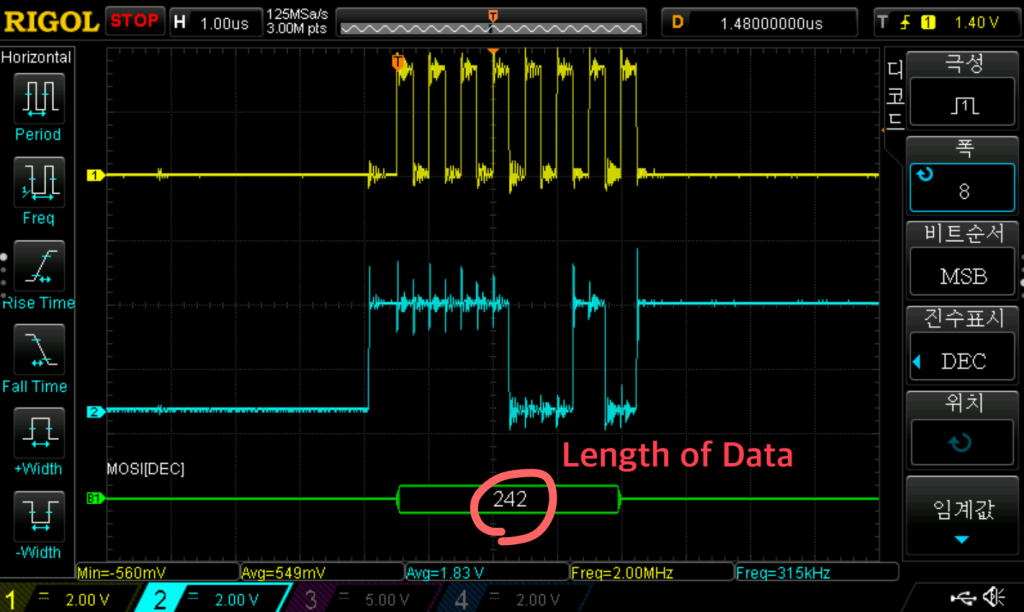This screenshot has height=612, width=1024.
Task: Click the polarity pulse icon button
Action: [963, 103]
